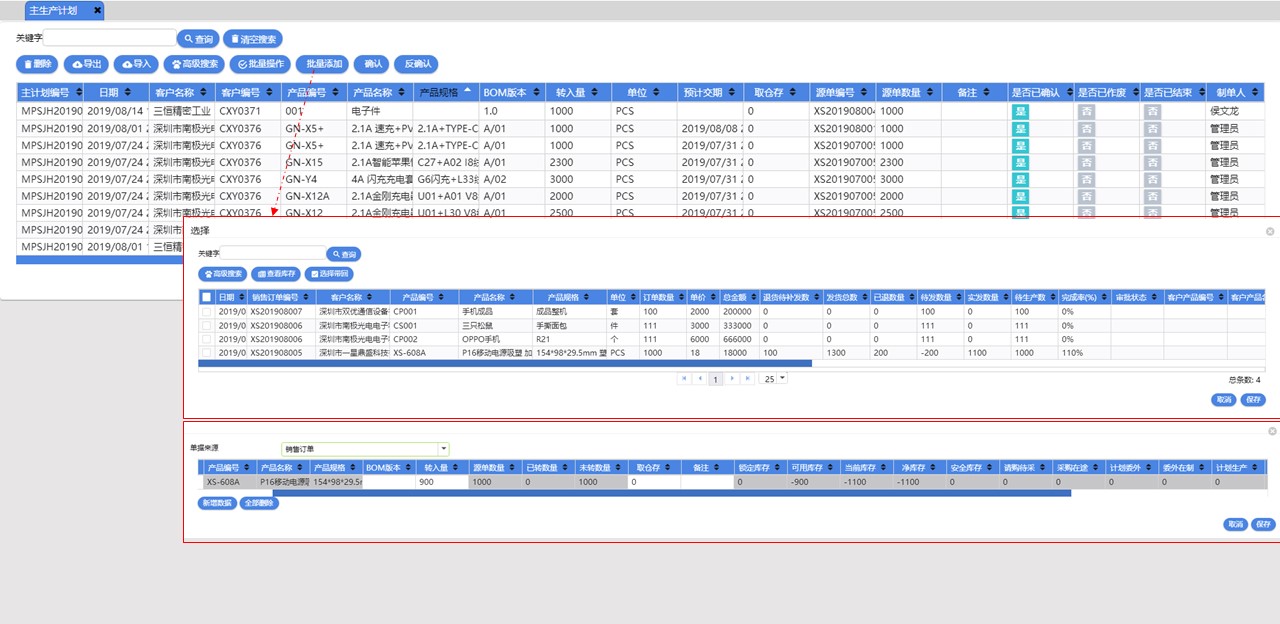Screen dimensions: 1280x624
Task: Click 查询 in the 选择 dialog
Action: click(x=344, y=254)
